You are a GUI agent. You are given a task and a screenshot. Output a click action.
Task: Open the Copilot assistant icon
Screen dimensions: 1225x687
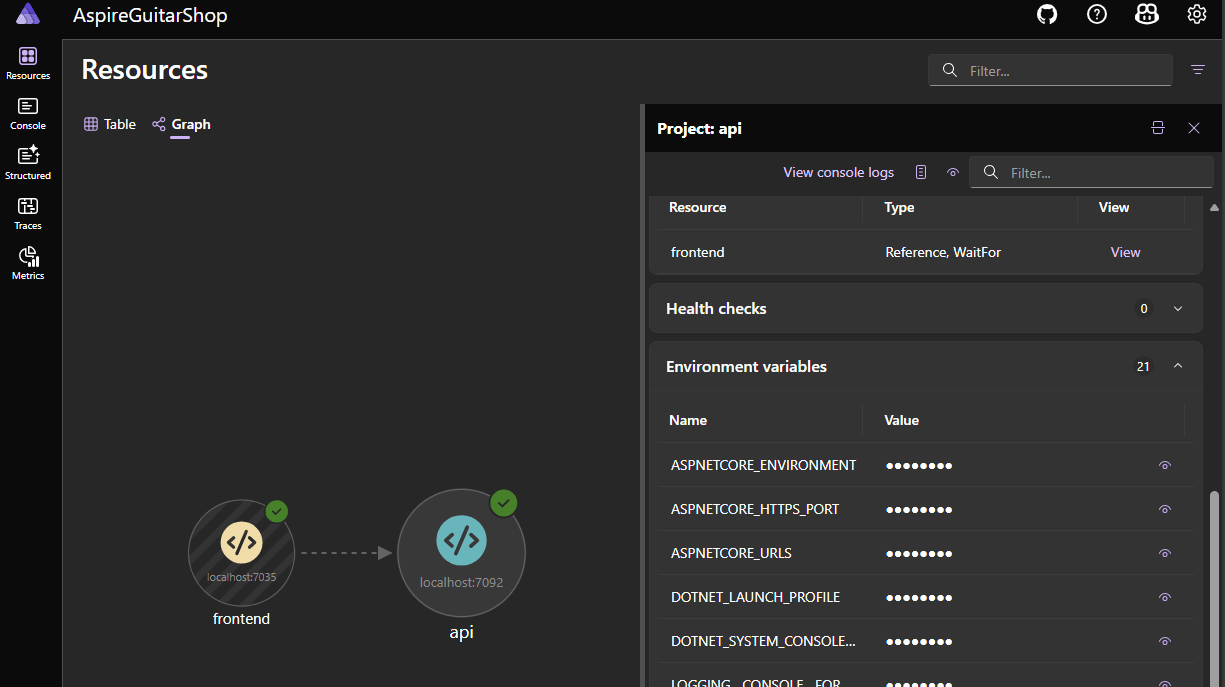click(1147, 15)
